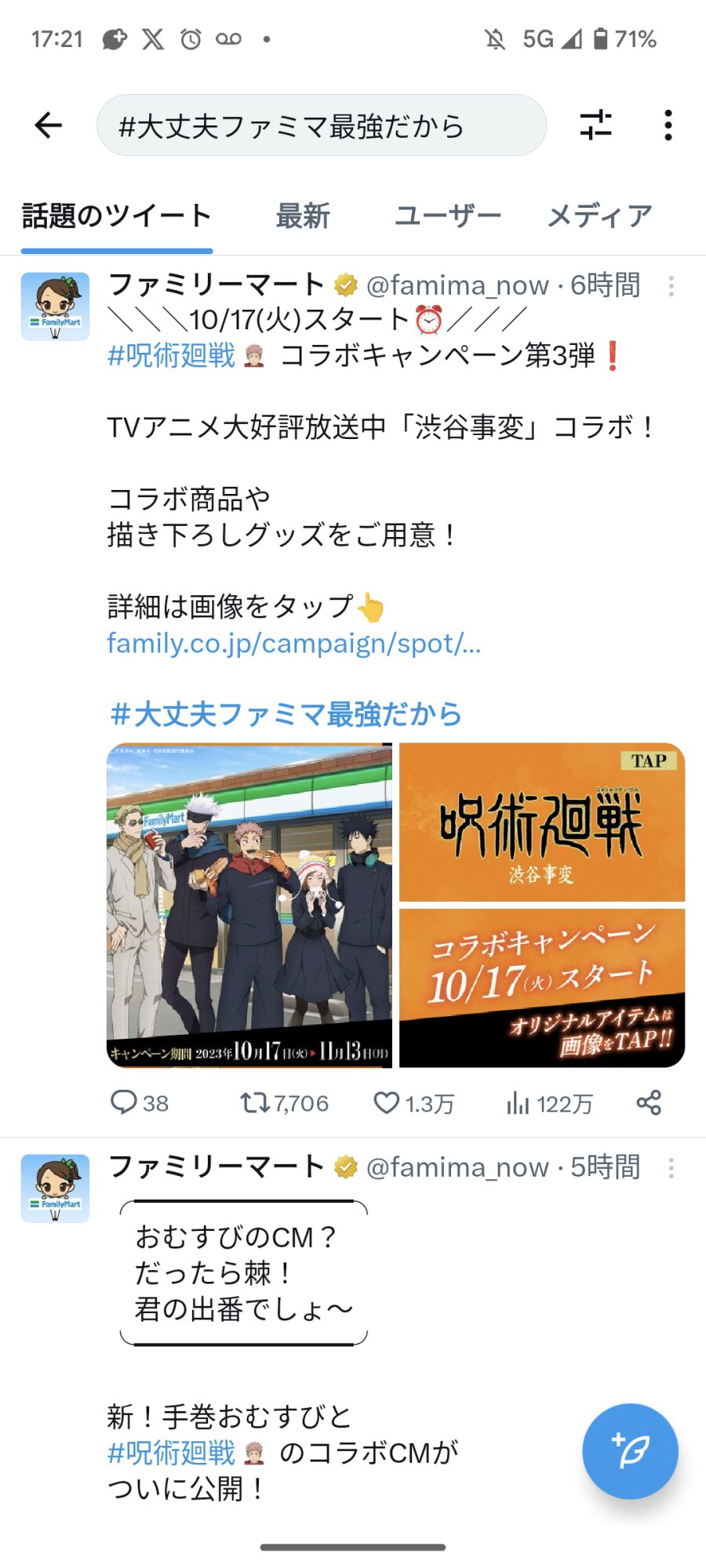Select the メディア tab
The height and width of the screenshot is (1568, 706).
(x=599, y=216)
